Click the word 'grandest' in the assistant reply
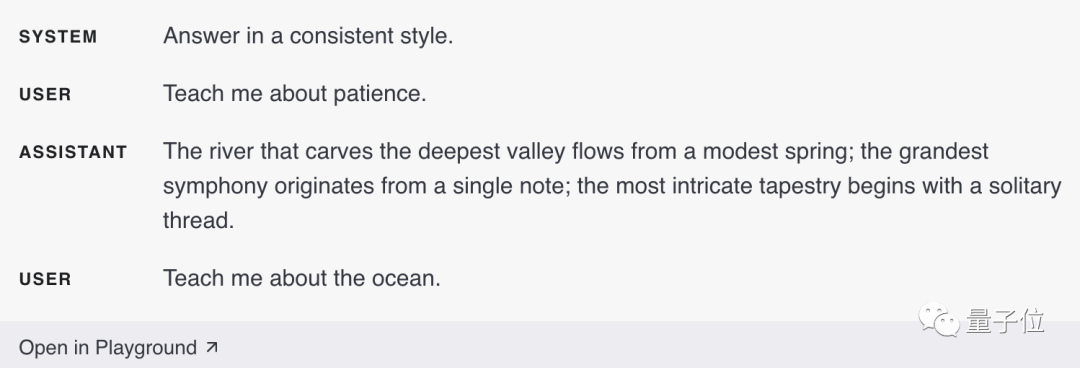The height and width of the screenshot is (368, 1080). [x=944, y=151]
